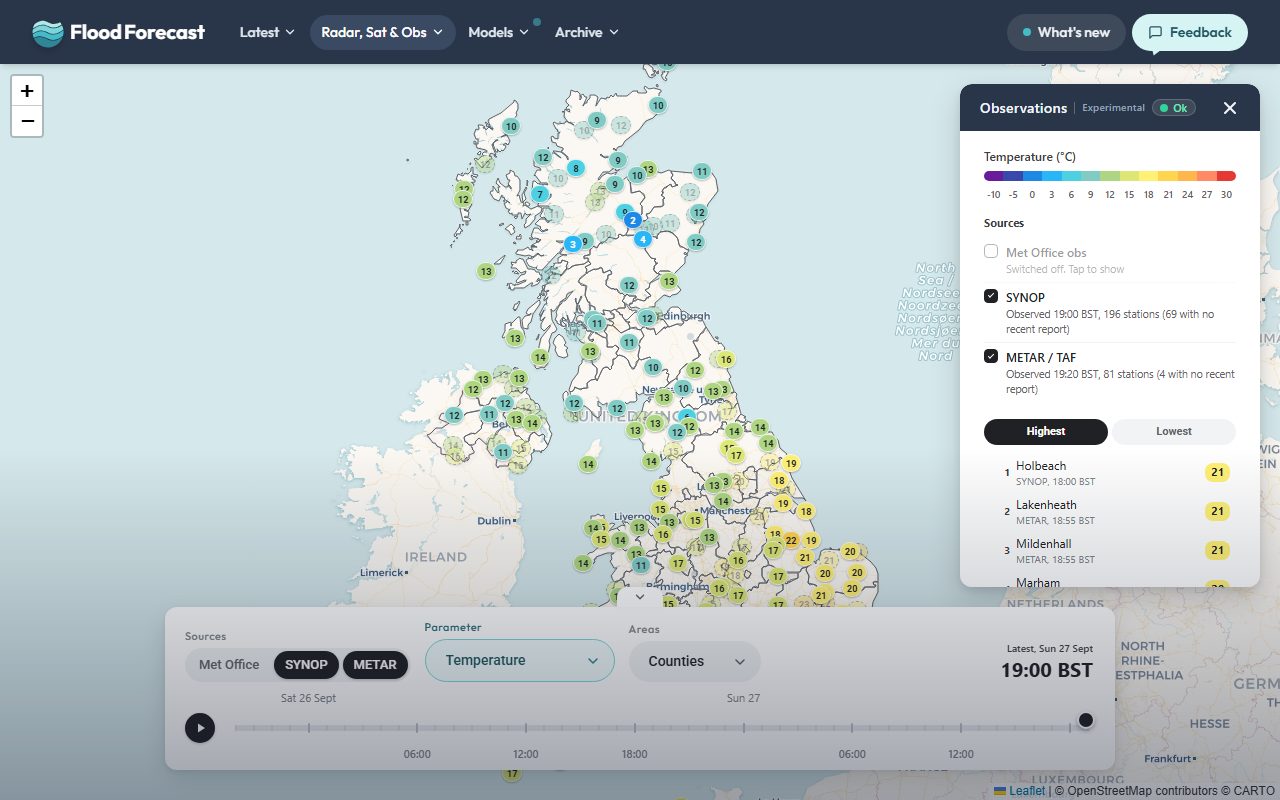Select Holbeach in the highest list
1280x800 pixels.
[1110, 472]
